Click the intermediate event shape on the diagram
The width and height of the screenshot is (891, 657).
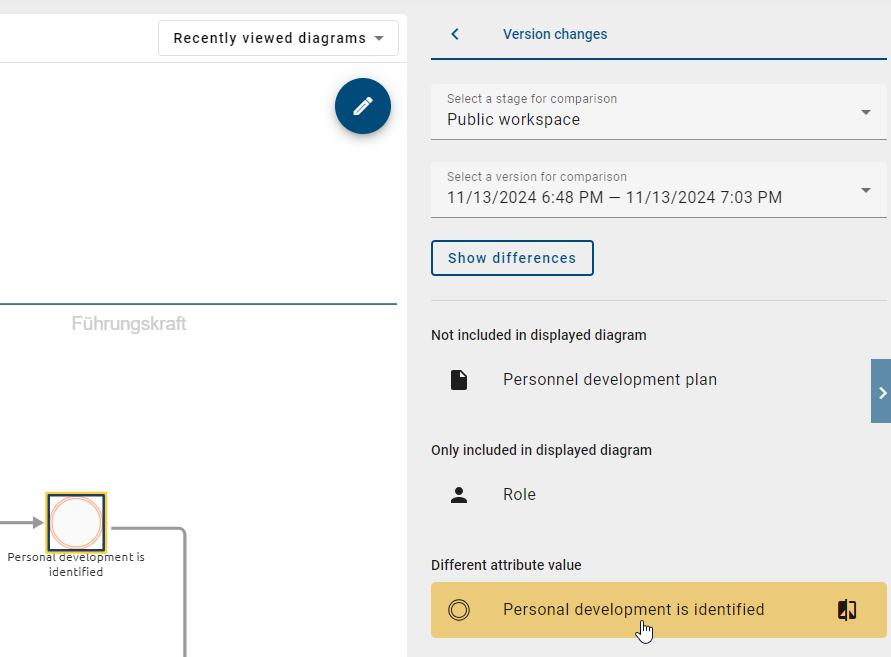pyautogui.click(x=76, y=522)
